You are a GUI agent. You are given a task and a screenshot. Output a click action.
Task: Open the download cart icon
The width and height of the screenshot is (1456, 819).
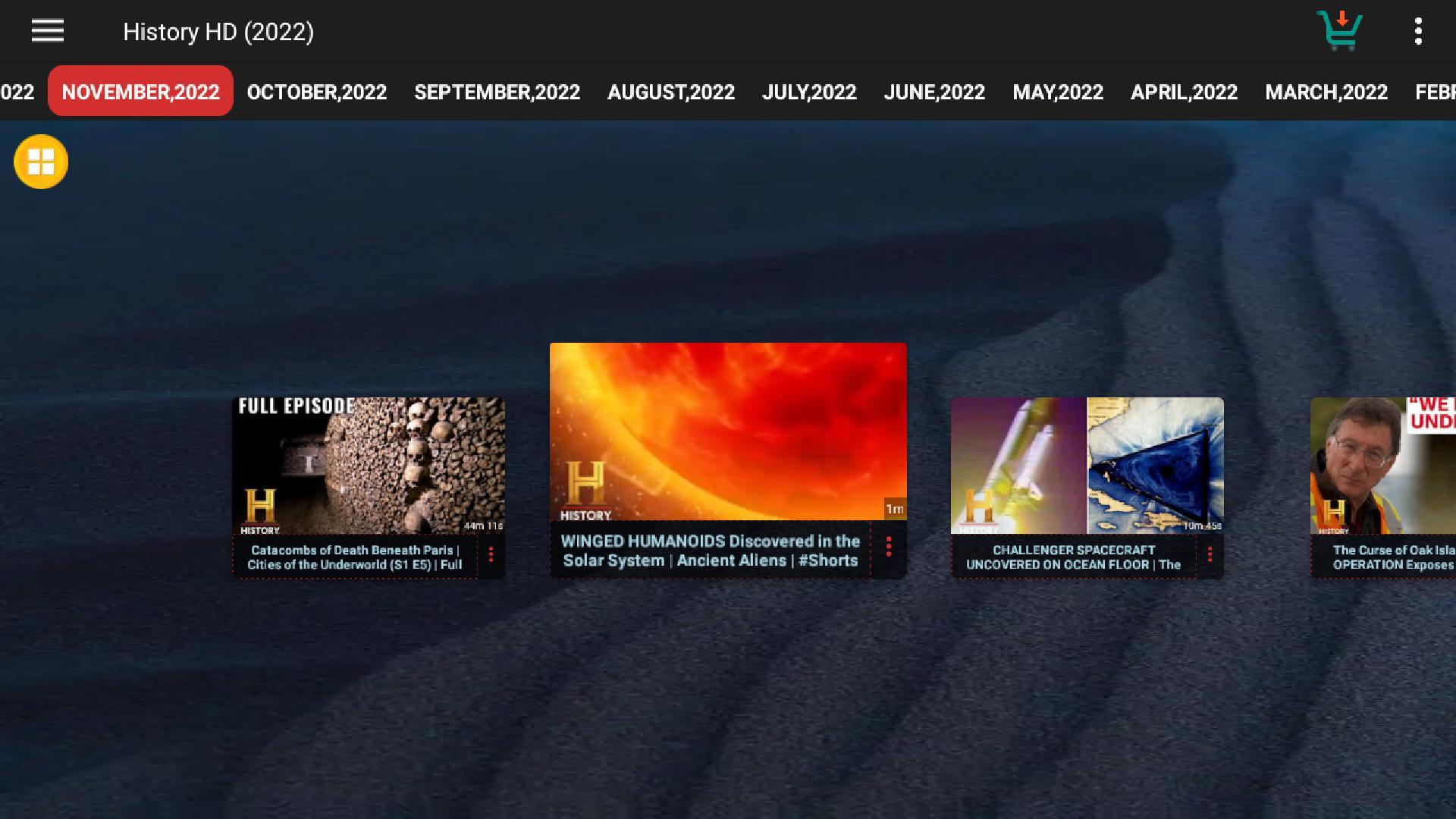click(x=1340, y=31)
